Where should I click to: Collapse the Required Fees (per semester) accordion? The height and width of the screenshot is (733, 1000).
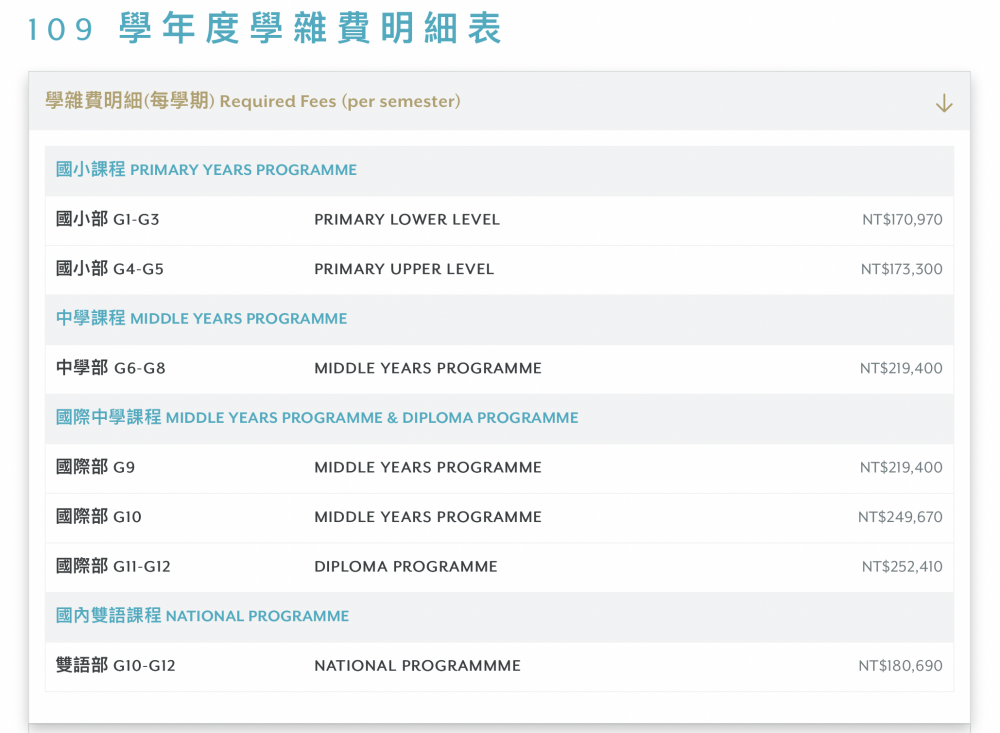(x=253, y=101)
